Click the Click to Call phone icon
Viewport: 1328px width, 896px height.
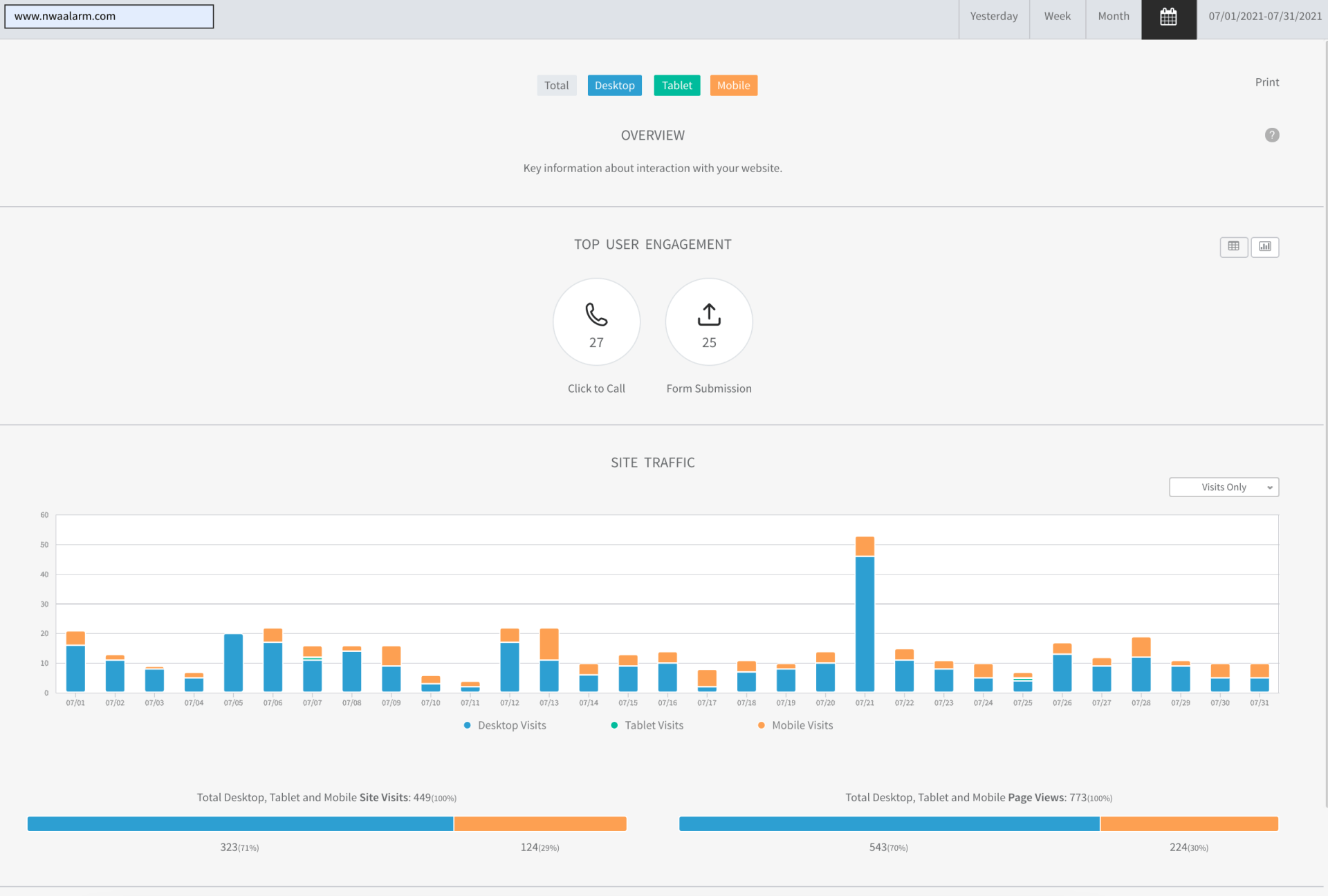tap(596, 315)
